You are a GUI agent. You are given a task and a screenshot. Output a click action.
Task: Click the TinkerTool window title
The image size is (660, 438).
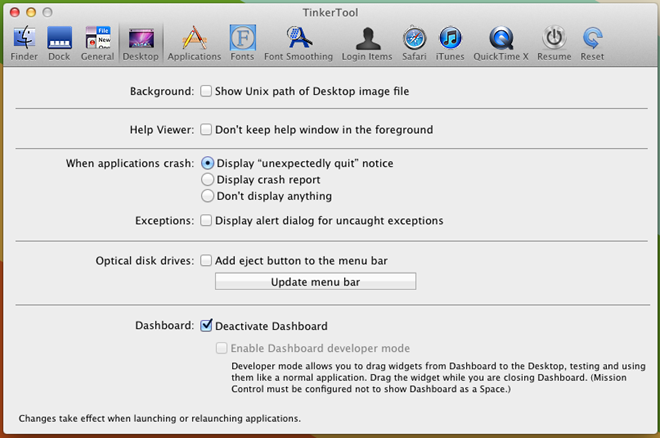pos(330,13)
